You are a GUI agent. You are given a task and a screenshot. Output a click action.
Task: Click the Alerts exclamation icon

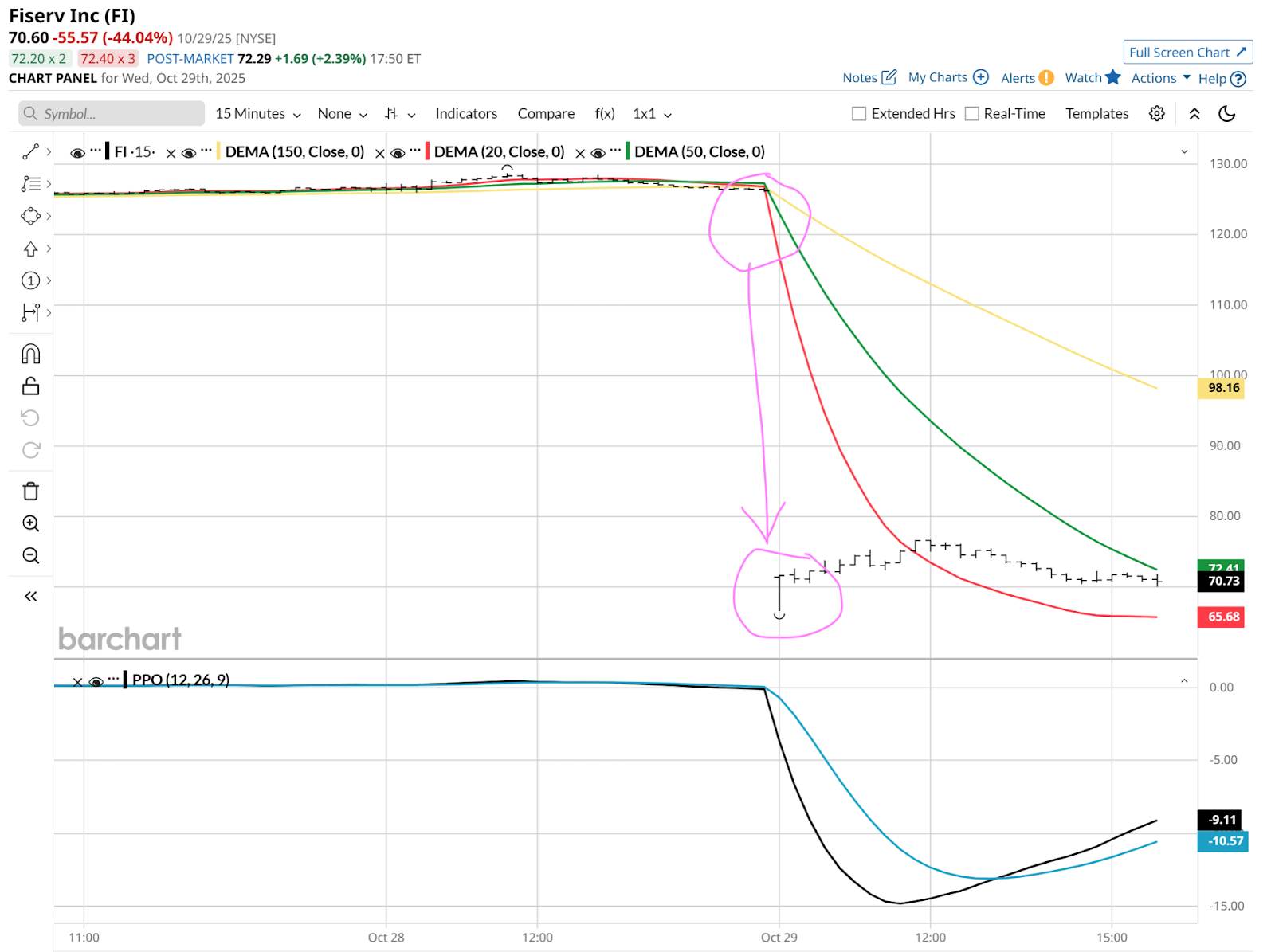click(1046, 78)
